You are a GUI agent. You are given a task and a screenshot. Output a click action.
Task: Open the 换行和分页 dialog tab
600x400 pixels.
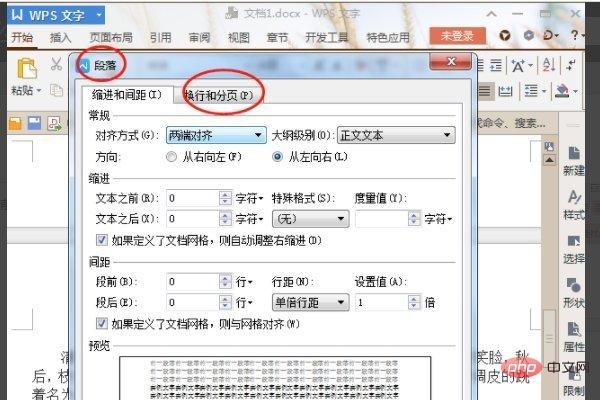219,95
